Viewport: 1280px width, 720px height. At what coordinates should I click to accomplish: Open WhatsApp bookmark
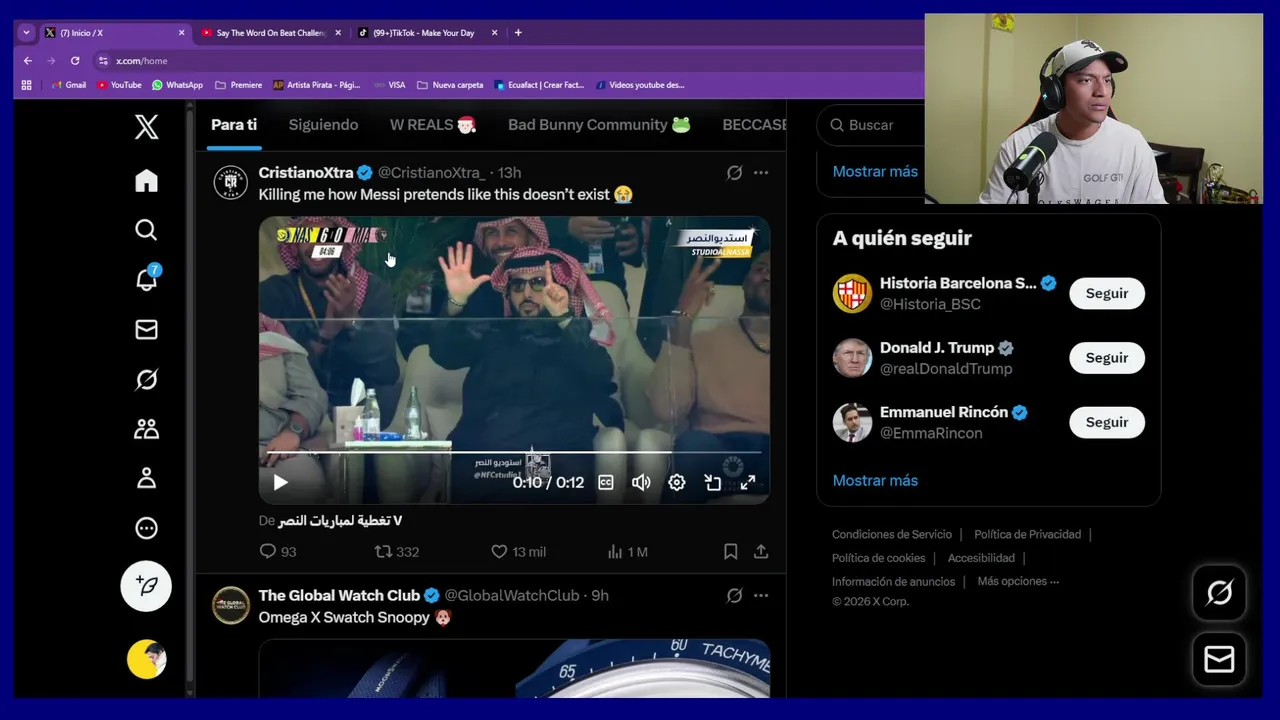coord(177,85)
